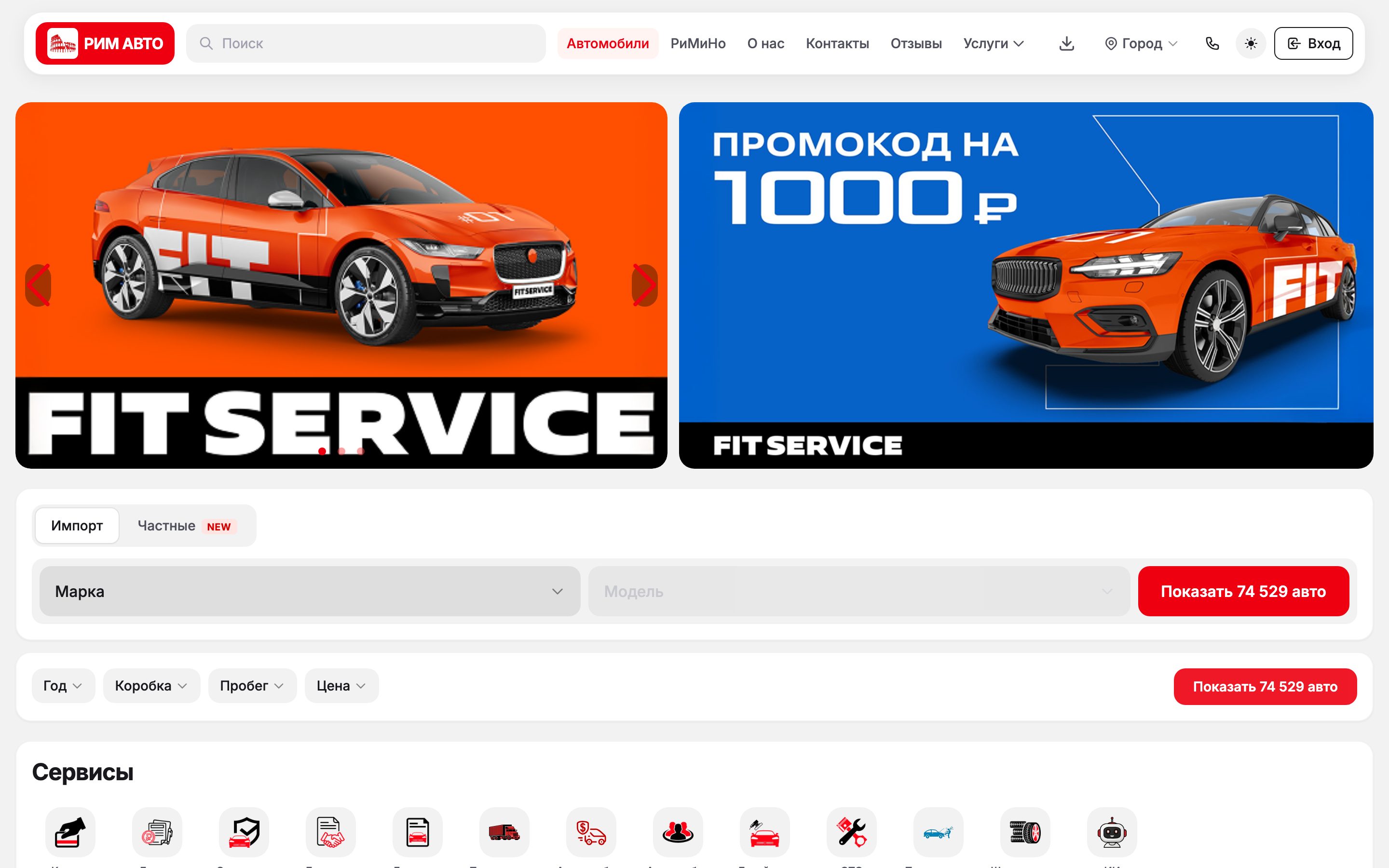Image resolution: width=1389 pixels, height=868 pixels.
Task: Go to the Контакты page
Action: point(837,43)
